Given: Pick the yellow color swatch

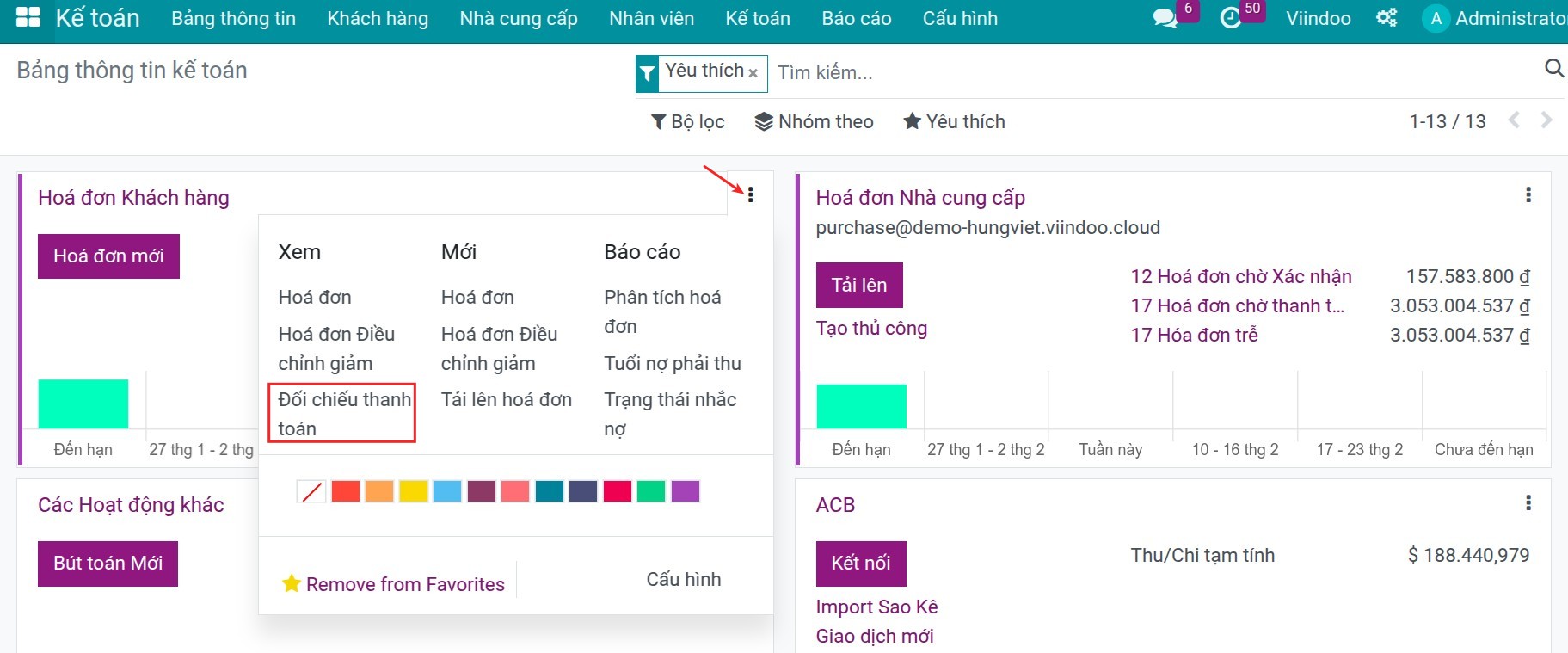Looking at the screenshot, I should click(x=414, y=491).
